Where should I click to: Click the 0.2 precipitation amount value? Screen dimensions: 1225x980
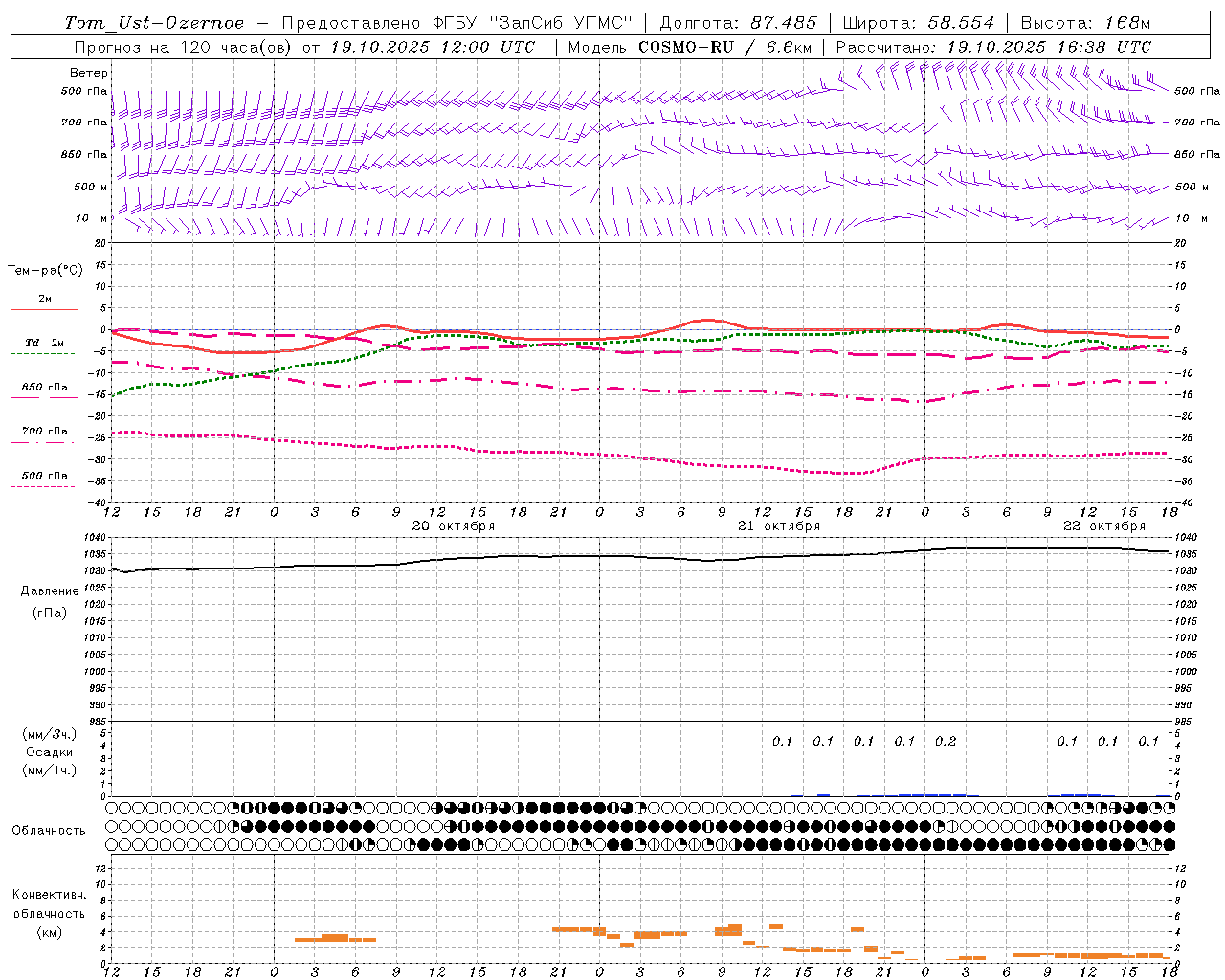[x=946, y=741]
